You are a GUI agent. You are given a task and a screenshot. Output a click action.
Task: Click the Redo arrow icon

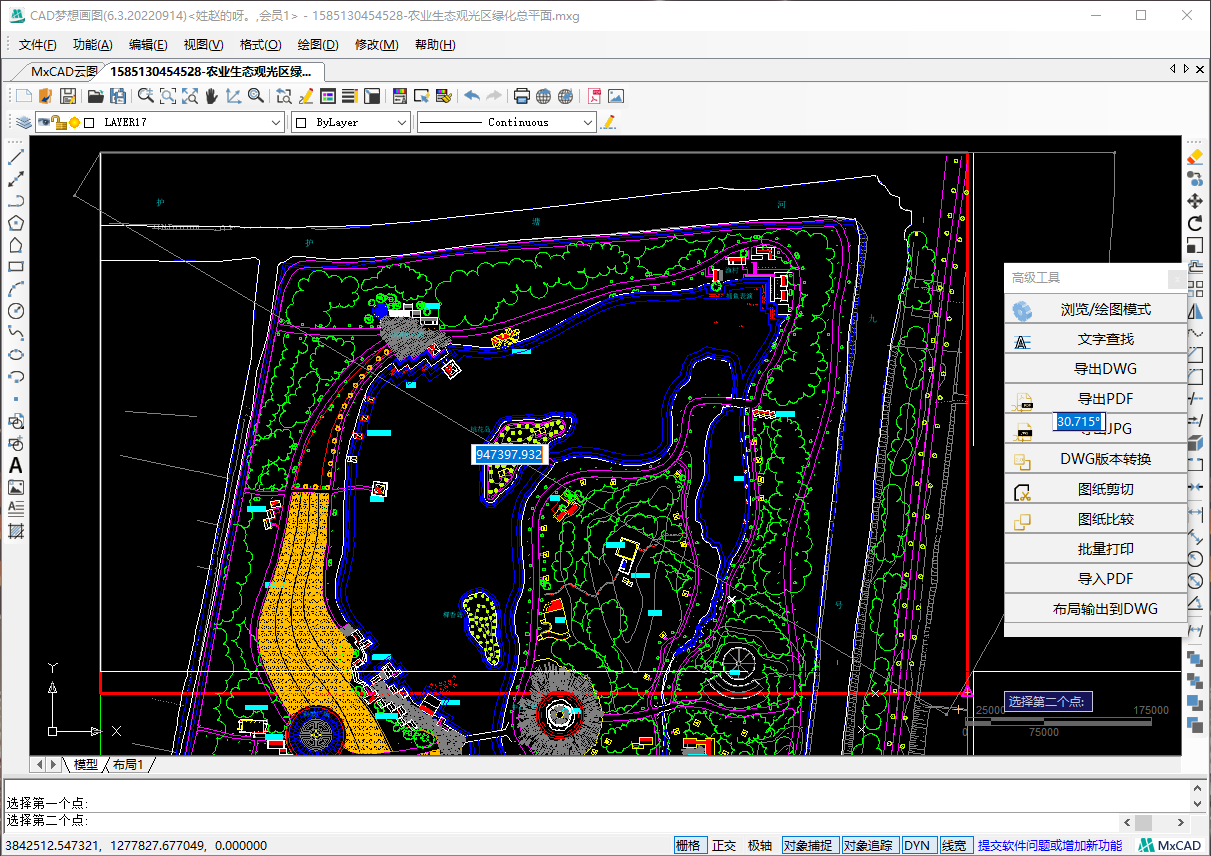click(x=494, y=96)
